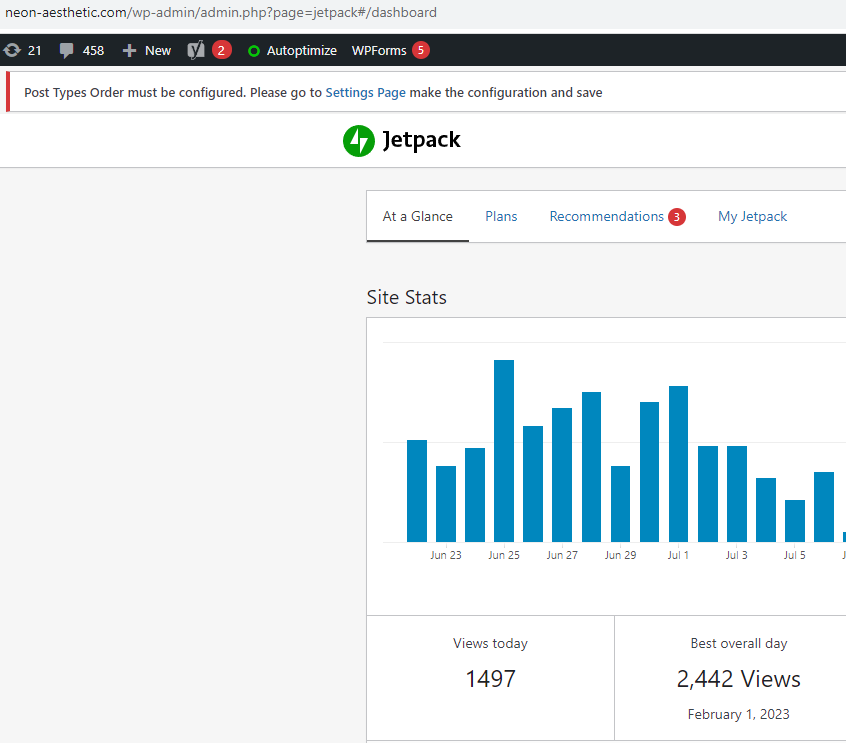Select the Jun 29 bar in stats chart

tap(620, 503)
